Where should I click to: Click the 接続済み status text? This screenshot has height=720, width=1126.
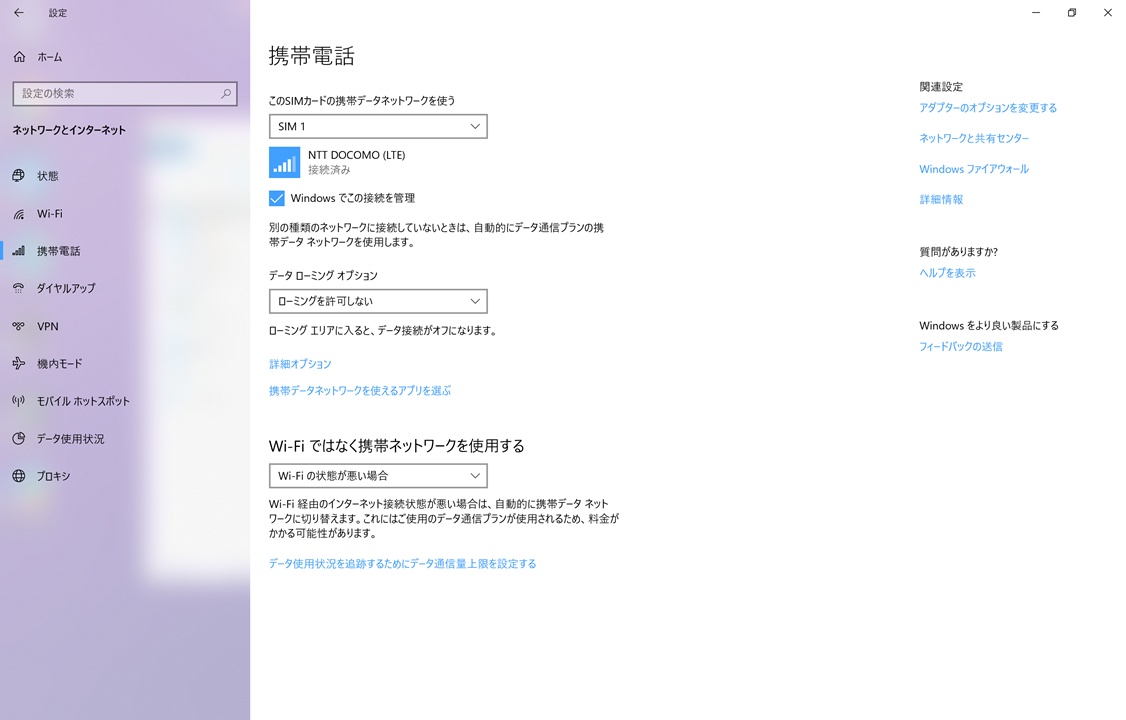[329, 170]
